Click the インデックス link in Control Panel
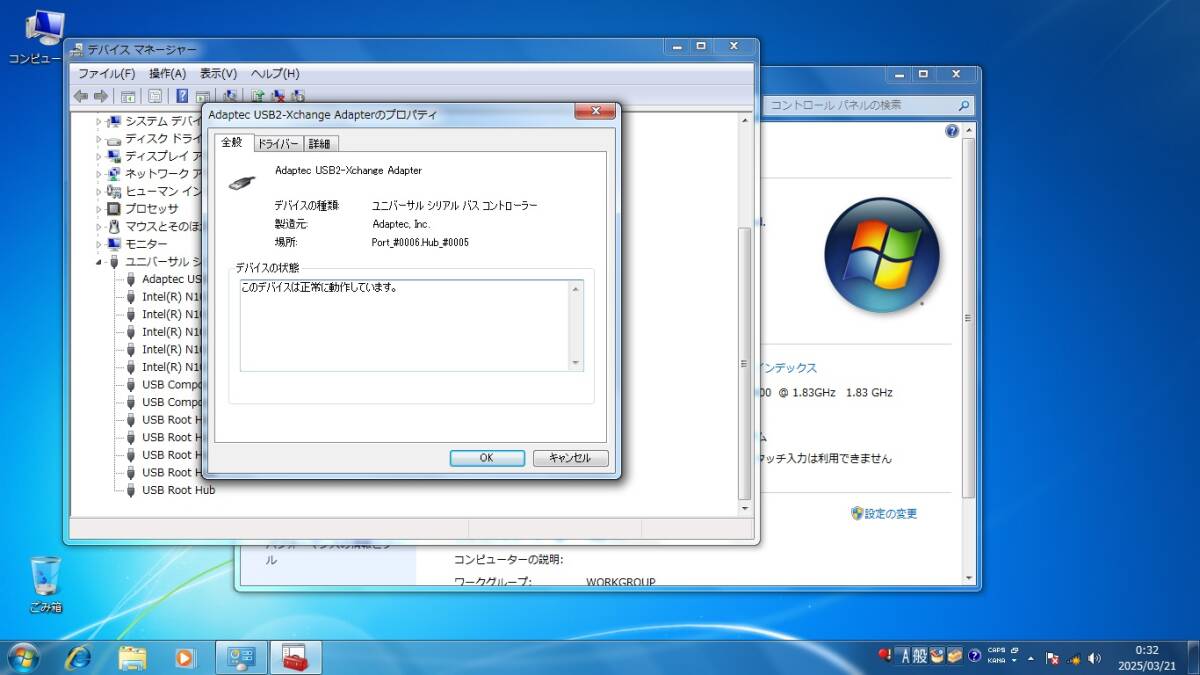 click(788, 368)
